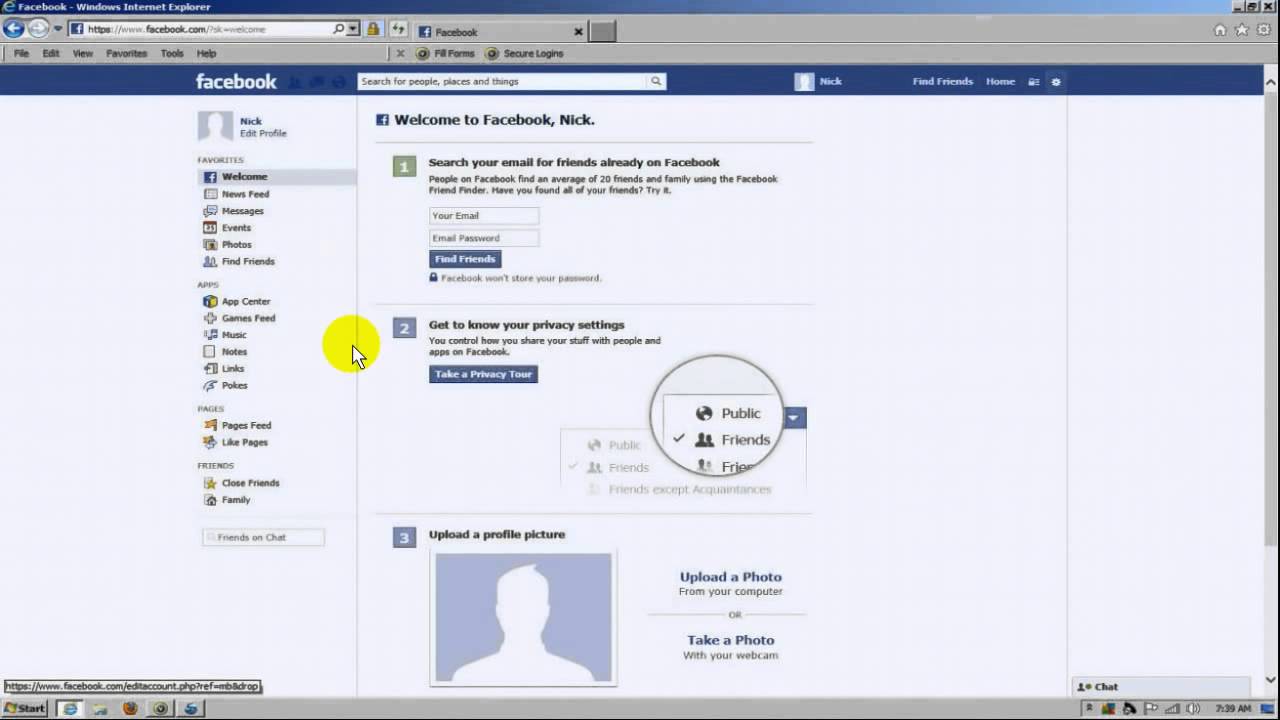This screenshot has height=720, width=1280.
Task: Open the Tools menu
Action: pos(172,53)
